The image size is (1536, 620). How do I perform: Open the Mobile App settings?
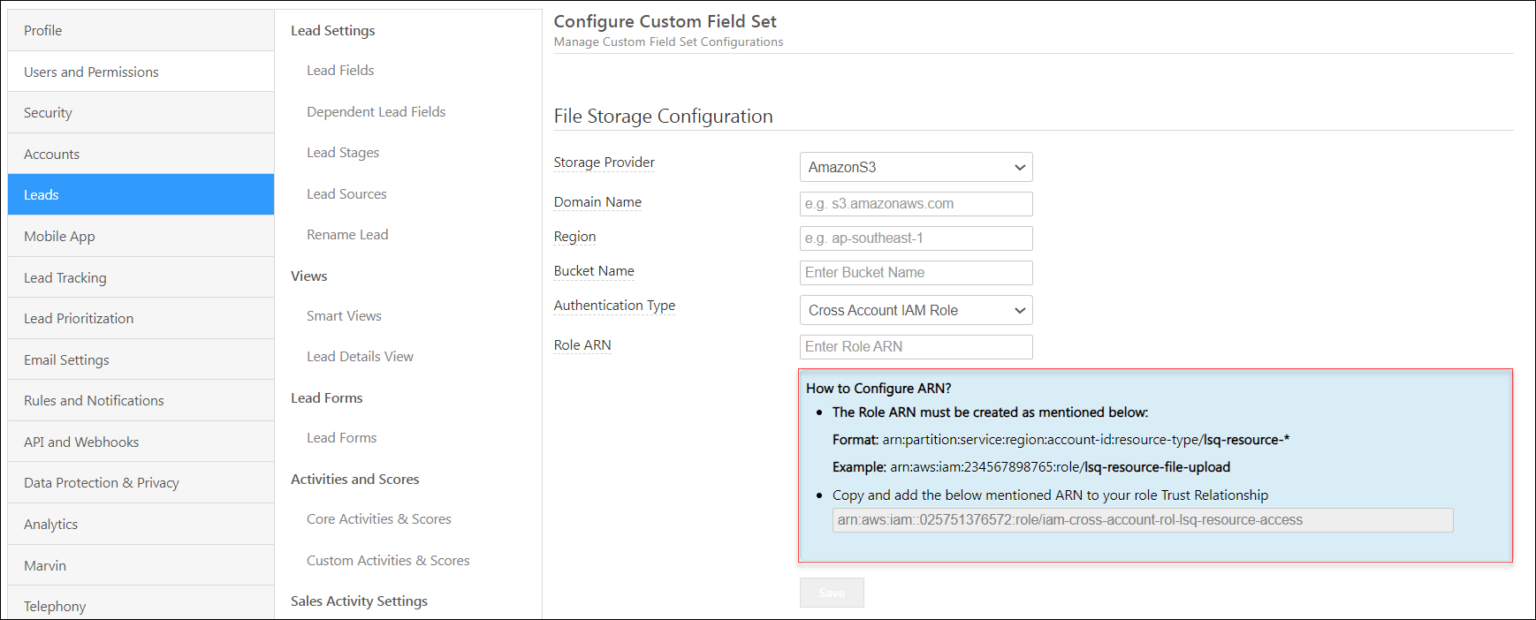coord(140,236)
